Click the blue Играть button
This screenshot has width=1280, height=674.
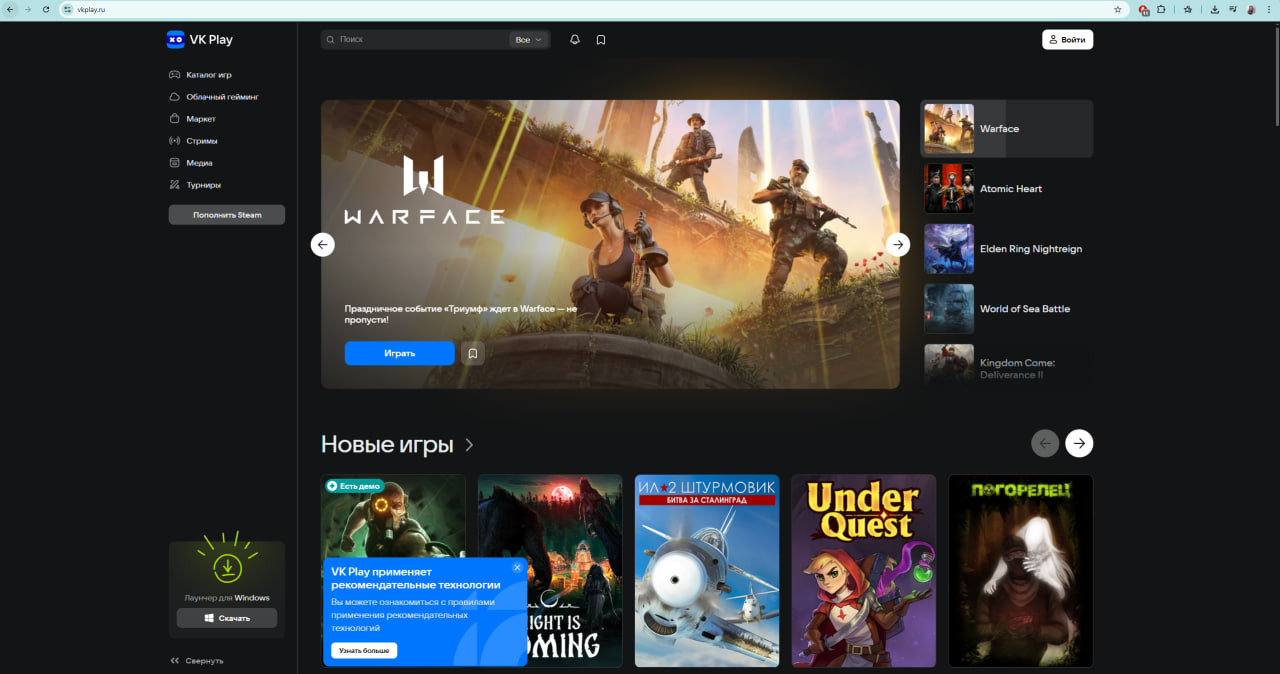(399, 353)
